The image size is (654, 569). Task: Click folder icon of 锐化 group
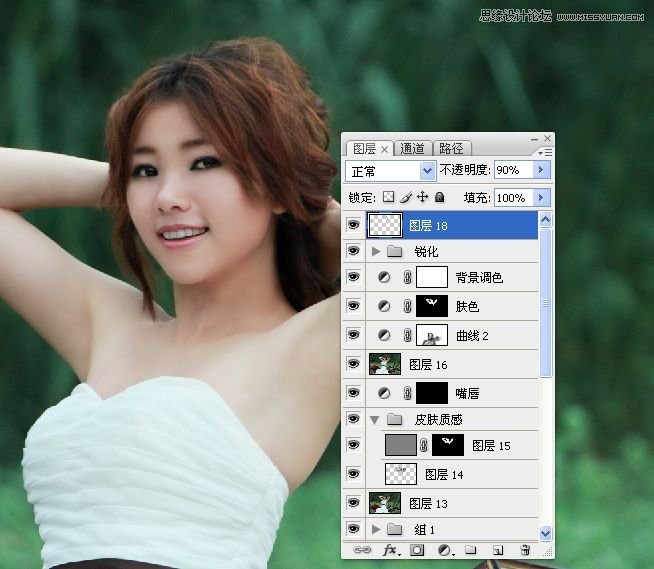tap(394, 251)
